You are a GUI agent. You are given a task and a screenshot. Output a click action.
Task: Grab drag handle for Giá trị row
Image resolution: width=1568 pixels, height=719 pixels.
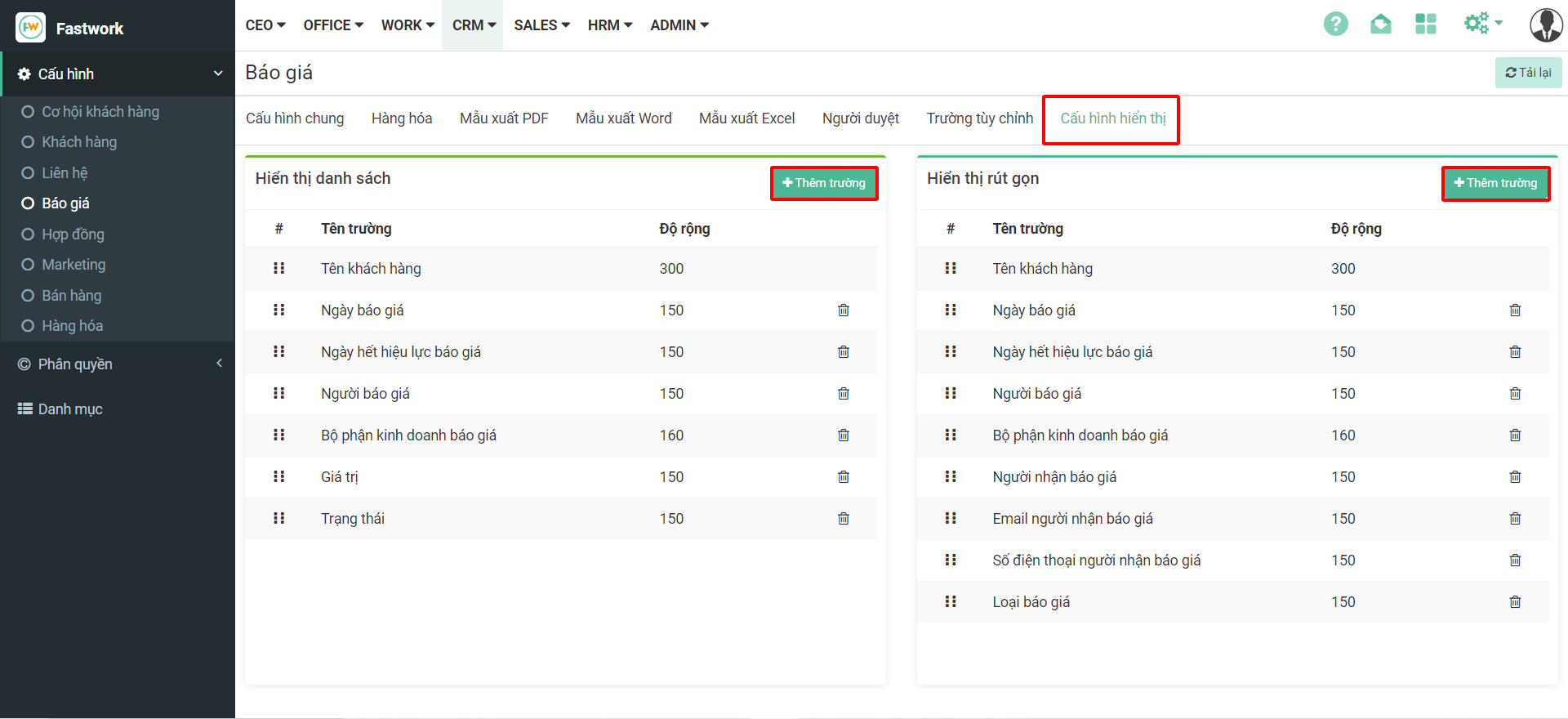(278, 477)
